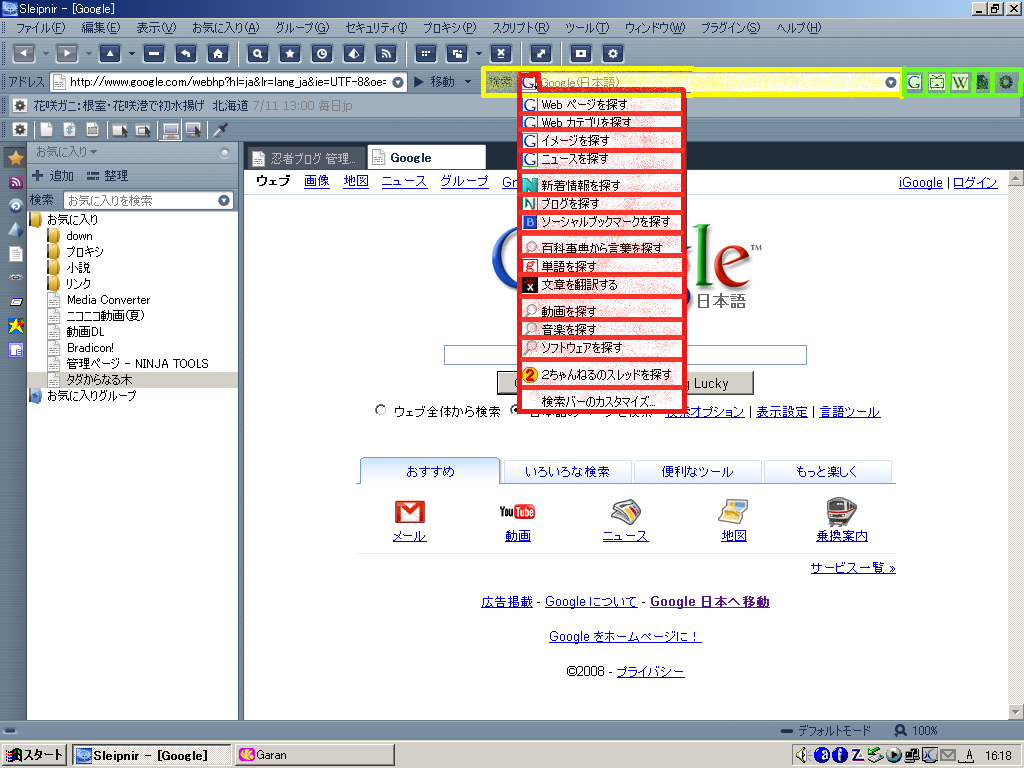Click the curved undo-arrow toolbar button
The height and width of the screenshot is (768, 1024).
click(x=185, y=54)
